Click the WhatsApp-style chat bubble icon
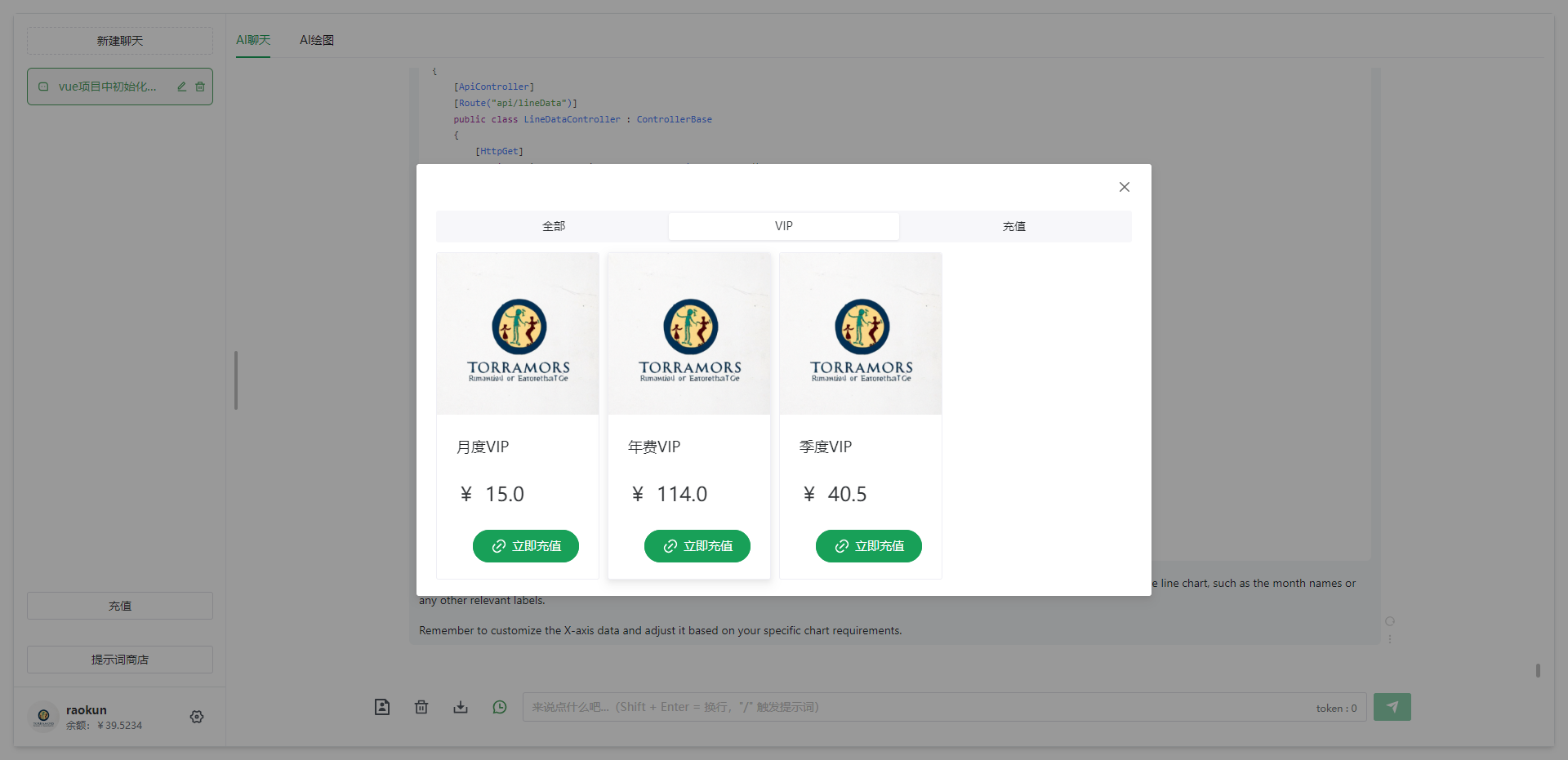This screenshot has height=760, width=1568. pyautogui.click(x=500, y=707)
